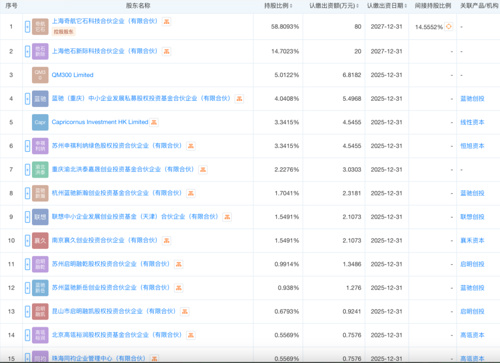
Task: Expand shareholder row 7 details
Action: click(x=27, y=169)
